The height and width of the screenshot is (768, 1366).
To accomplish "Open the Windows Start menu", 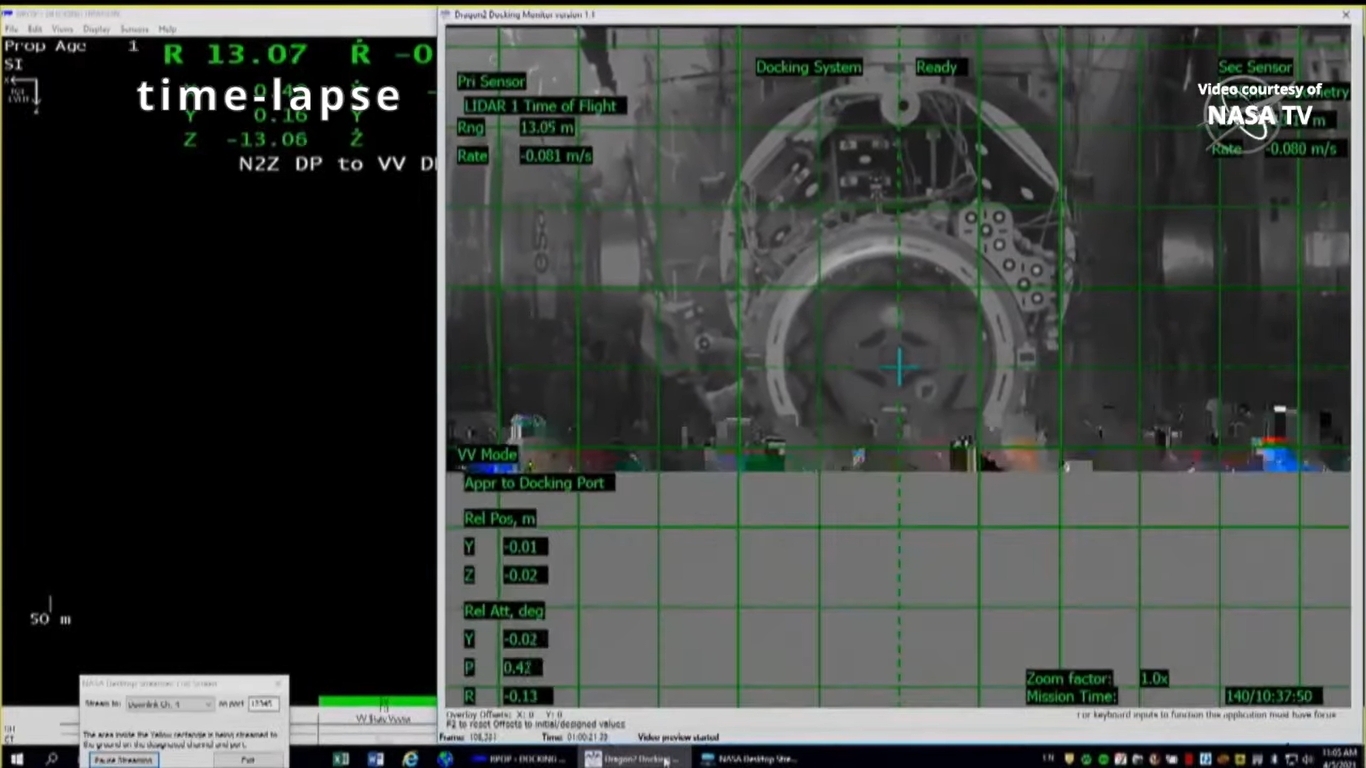I will click(16, 759).
